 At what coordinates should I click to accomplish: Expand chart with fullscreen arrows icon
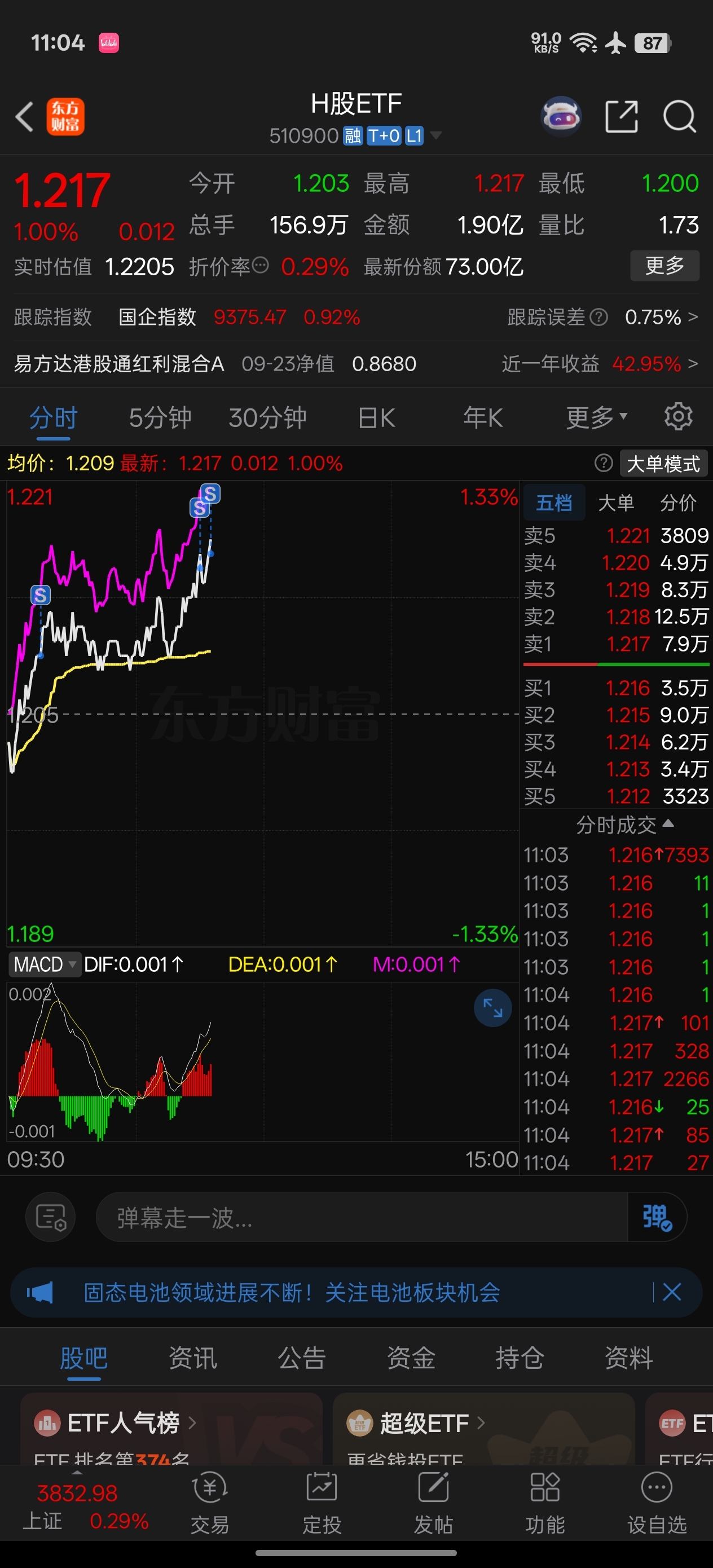(x=492, y=1008)
